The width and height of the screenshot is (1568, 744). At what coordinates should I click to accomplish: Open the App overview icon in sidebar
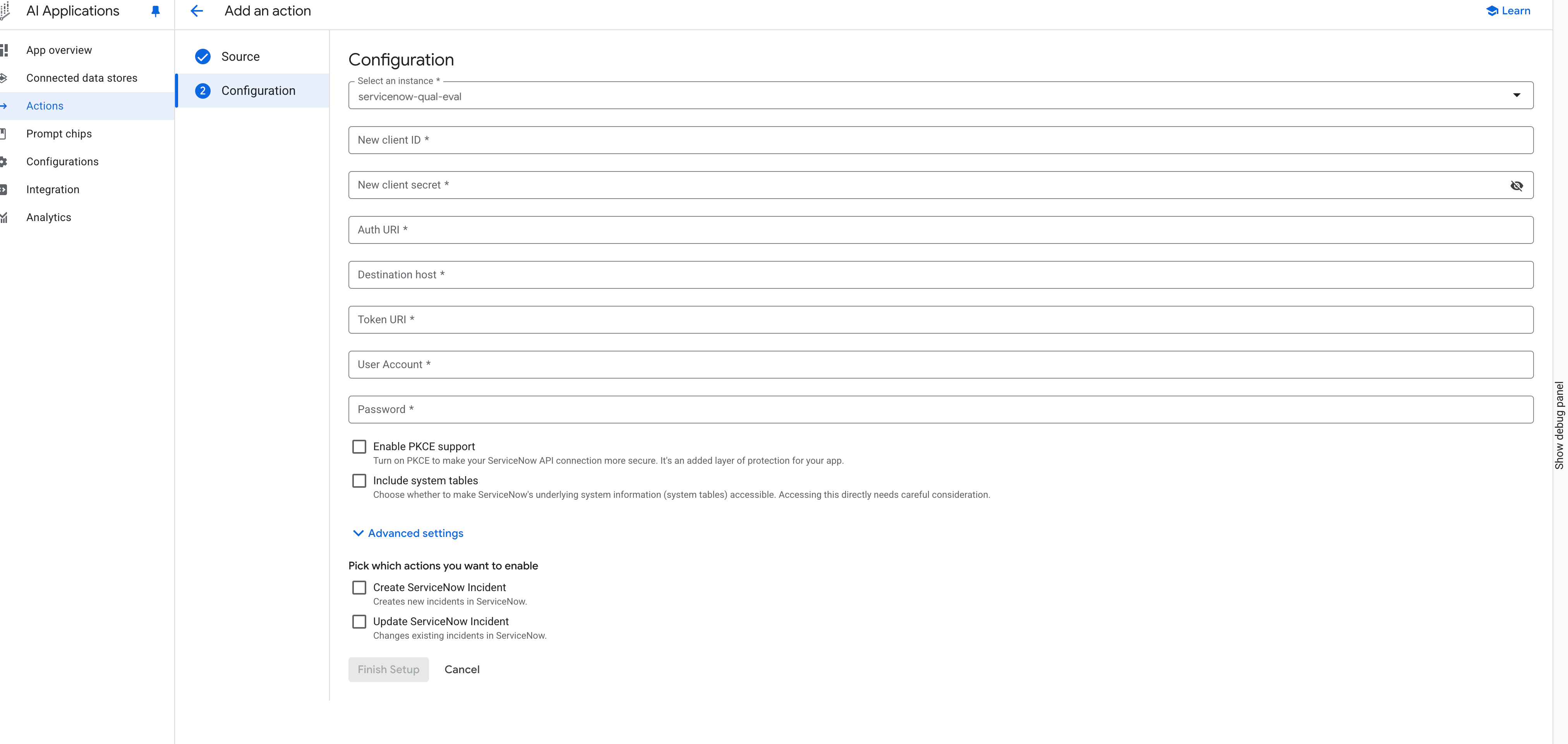click(5, 50)
